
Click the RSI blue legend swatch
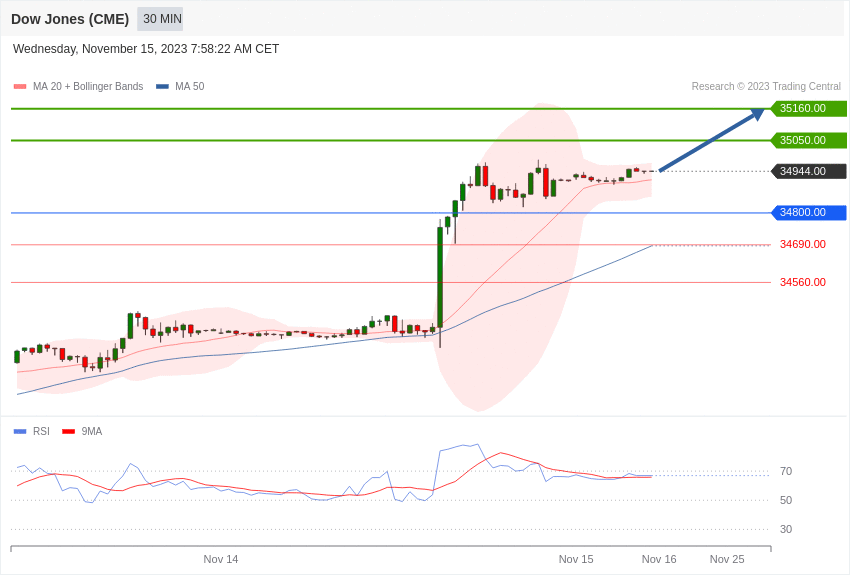(x=20, y=431)
